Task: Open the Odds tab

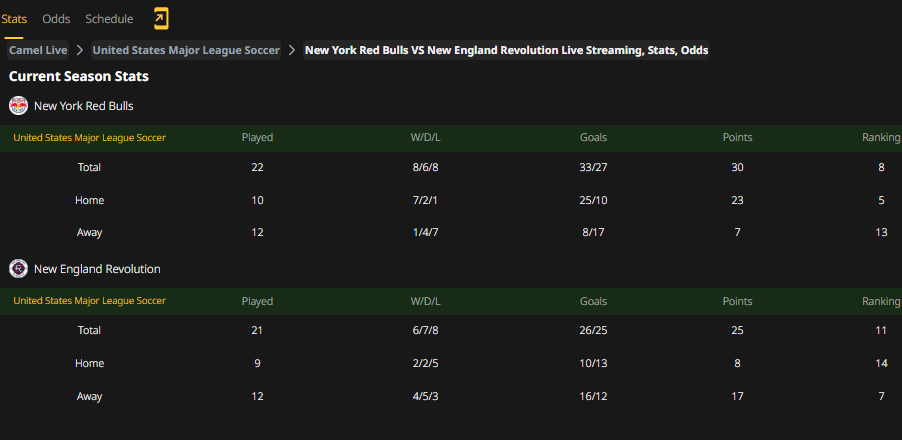Action: tap(56, 19)
